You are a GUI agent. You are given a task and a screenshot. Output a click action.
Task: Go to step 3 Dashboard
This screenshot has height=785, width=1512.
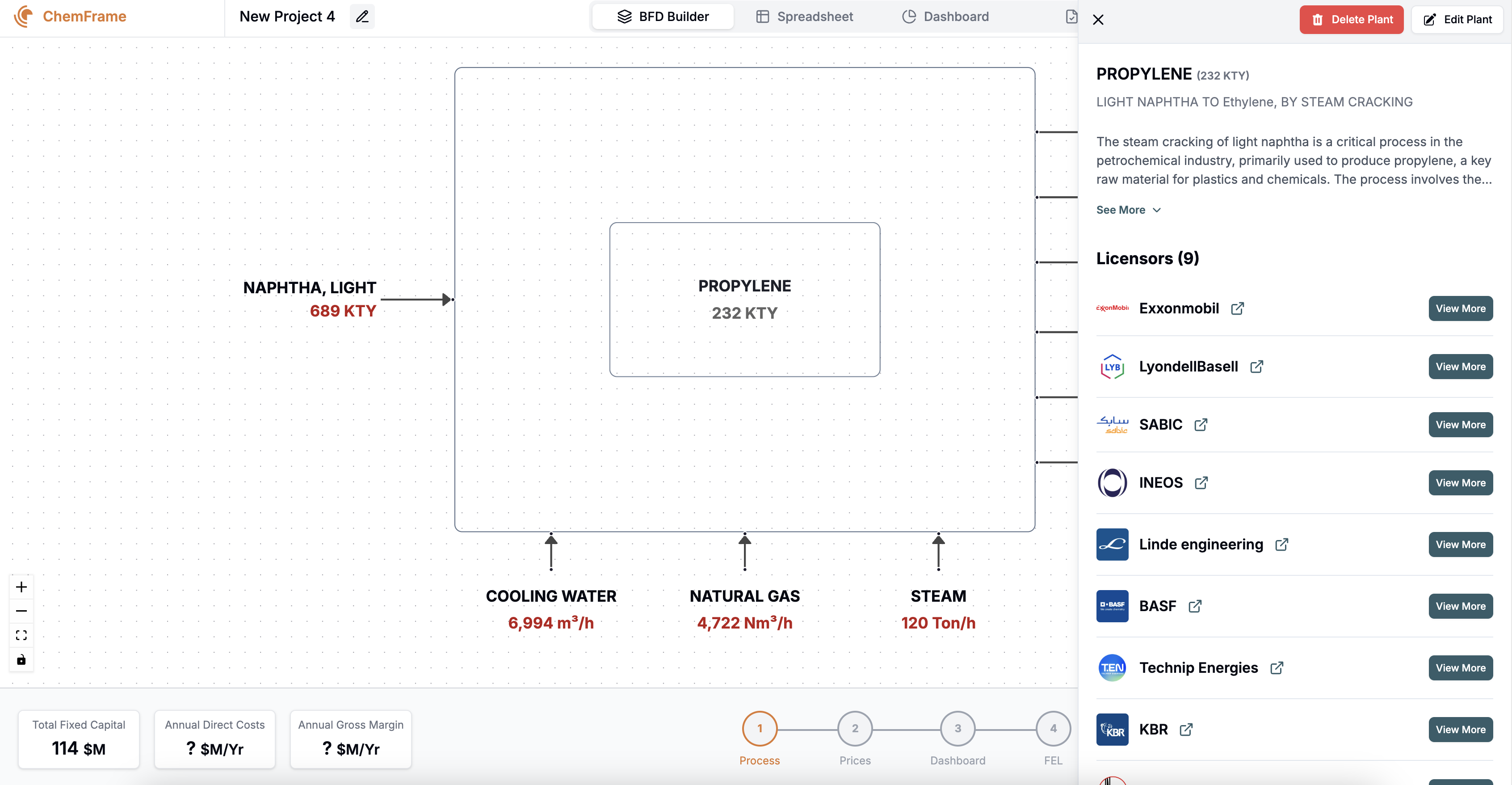pyautogui.click(x=958, y=729)
